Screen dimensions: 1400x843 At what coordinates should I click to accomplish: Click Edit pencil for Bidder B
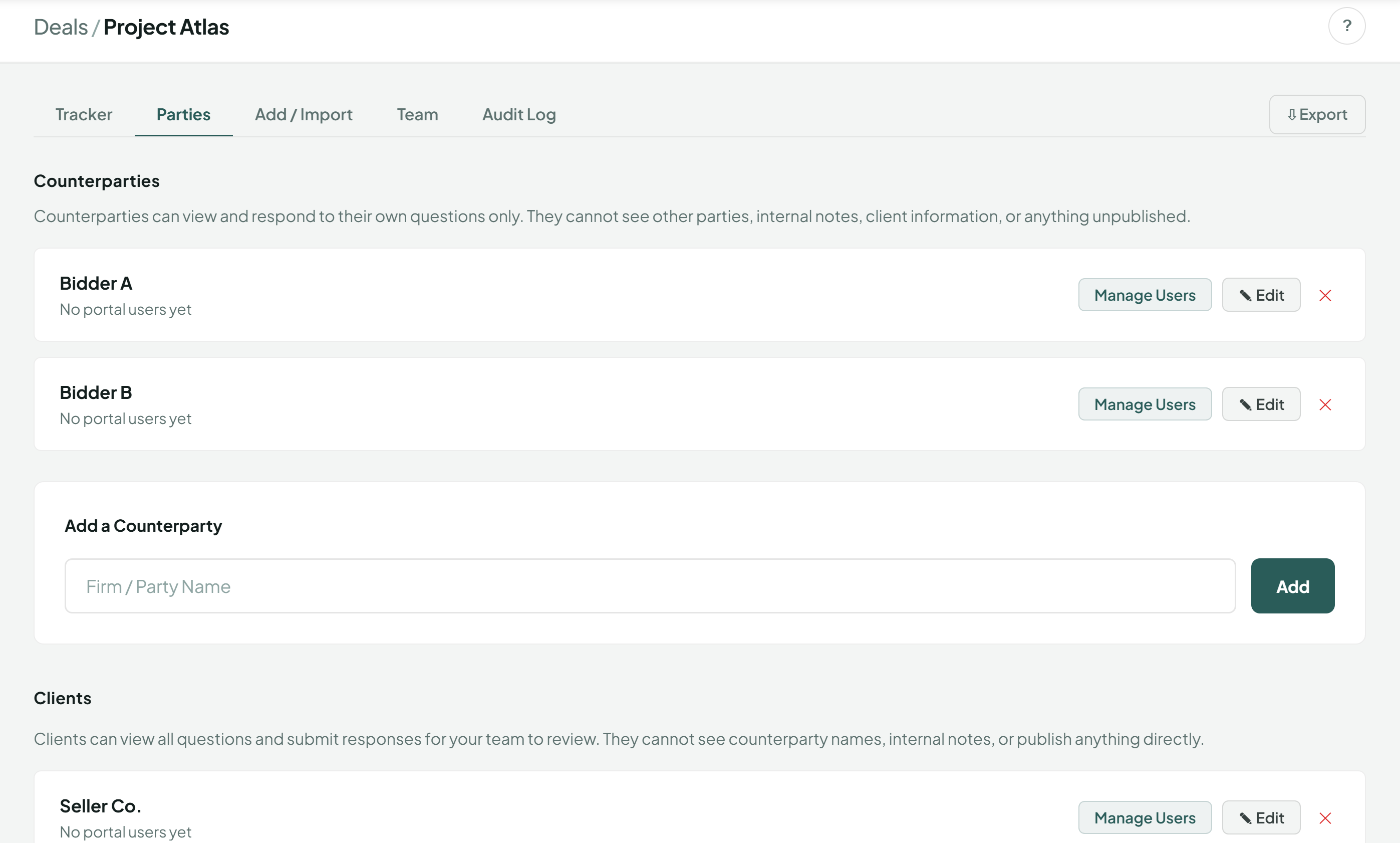pyautogui.click(x=1261, y=404)
